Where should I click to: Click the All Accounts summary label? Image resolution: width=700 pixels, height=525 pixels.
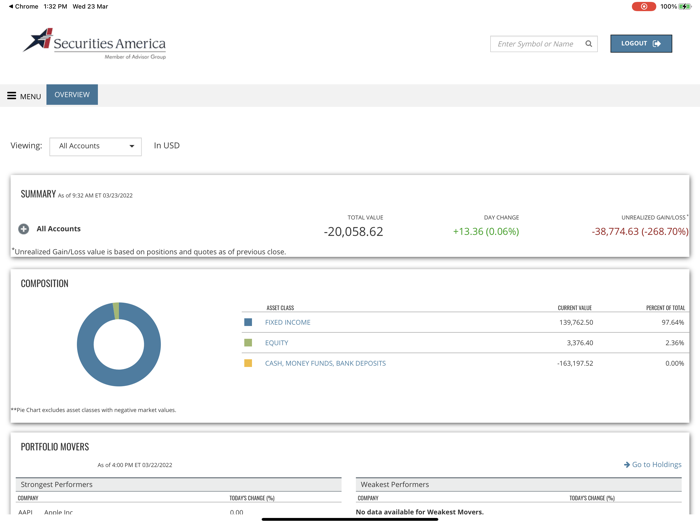[58, 229]
